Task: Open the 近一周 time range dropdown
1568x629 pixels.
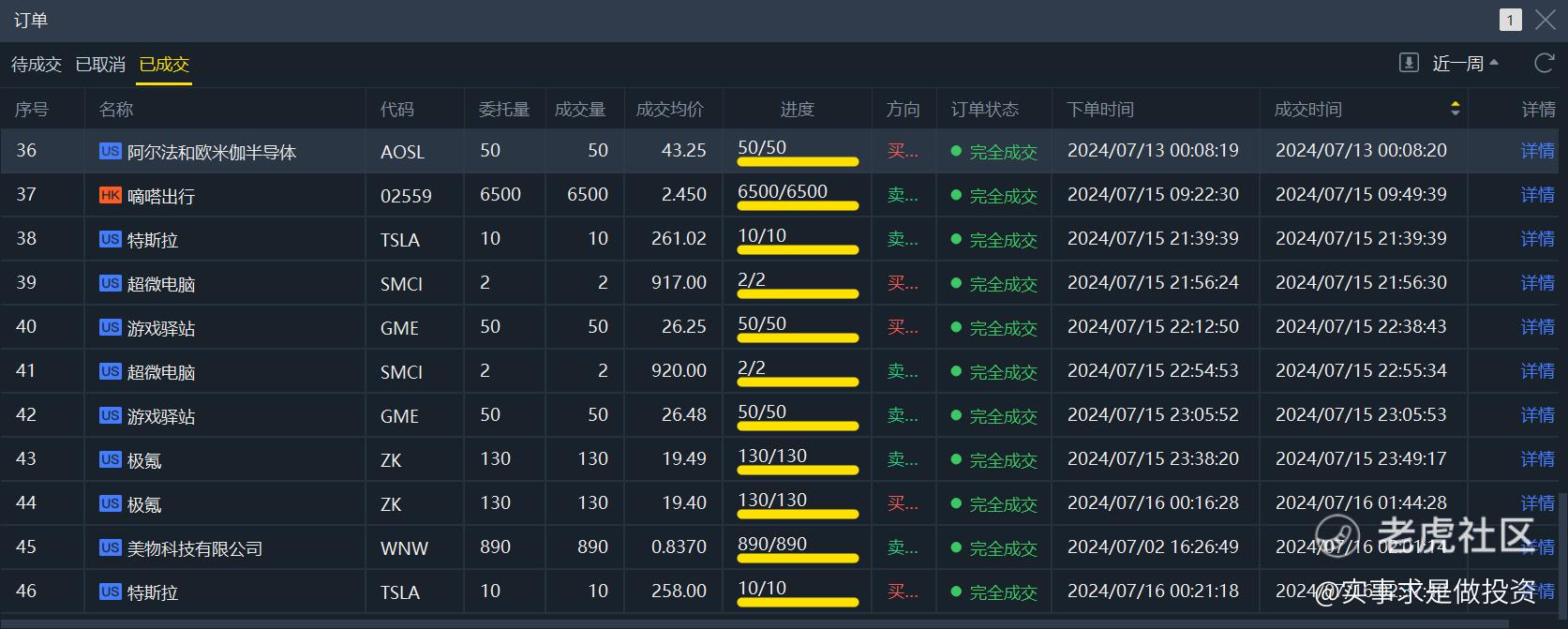Action: click(1466, 63)
